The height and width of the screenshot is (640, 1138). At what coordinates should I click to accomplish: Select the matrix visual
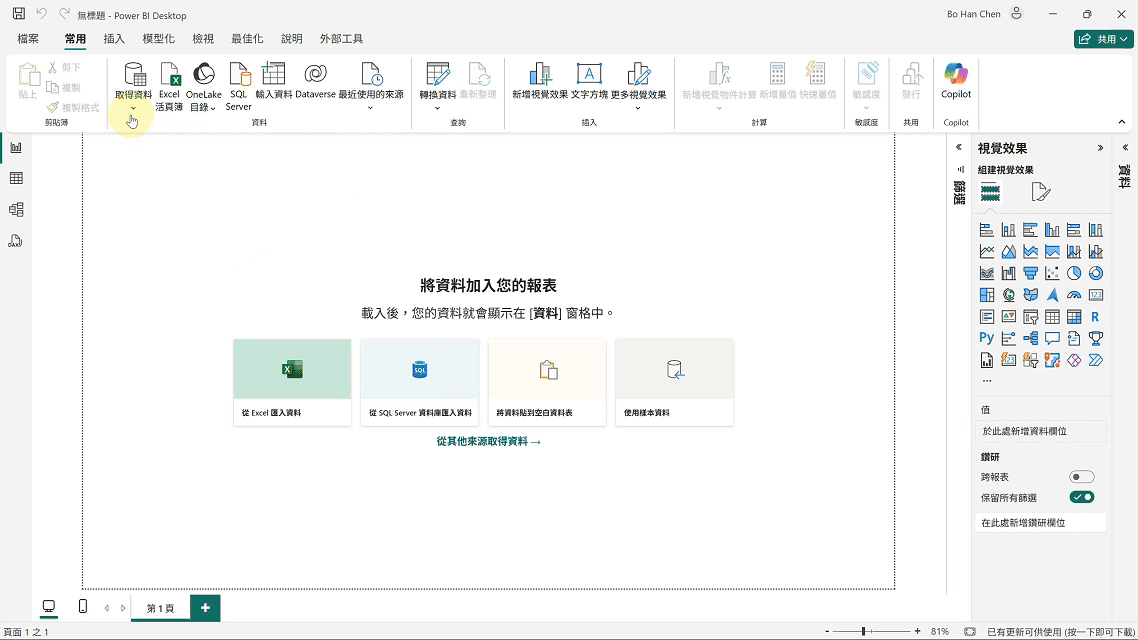tap(1074, 317)
